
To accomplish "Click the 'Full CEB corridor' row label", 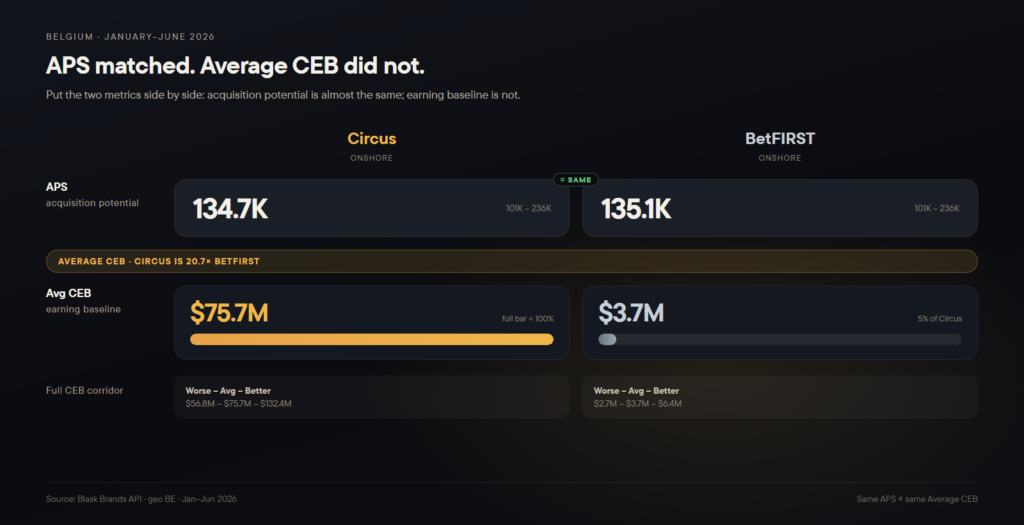I will click(x=84, y=390).
